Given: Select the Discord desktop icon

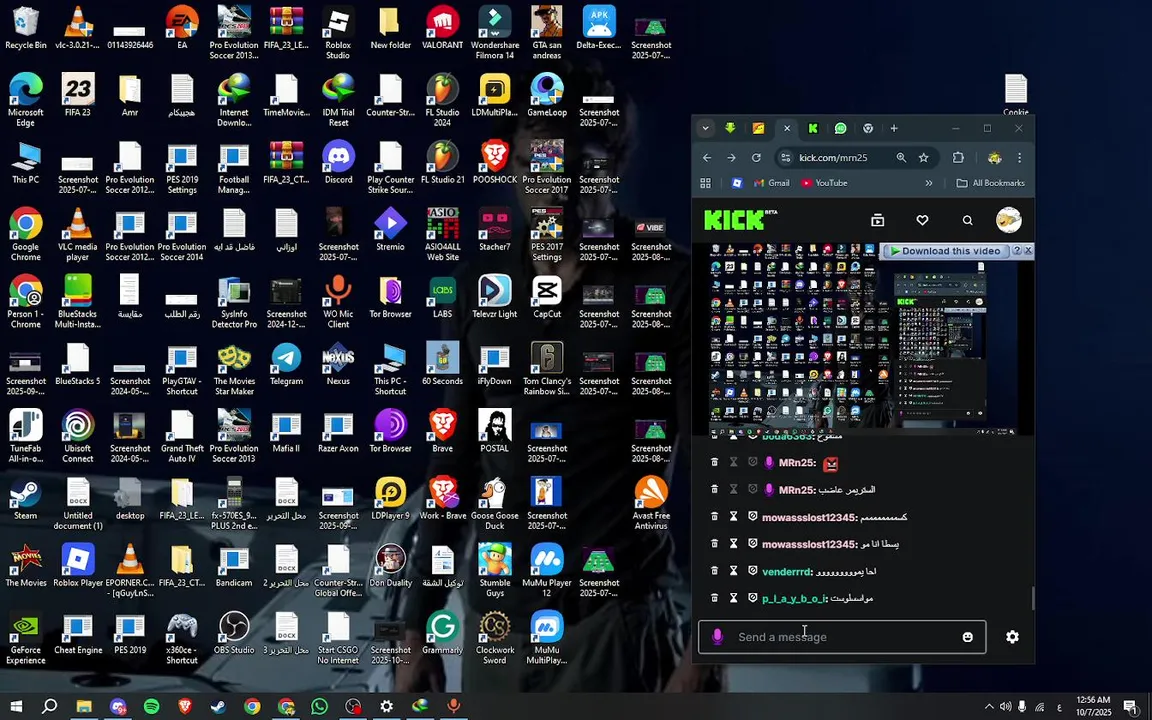Looking at the screenshot, I should pyautogui.click(x=338, y=162).
